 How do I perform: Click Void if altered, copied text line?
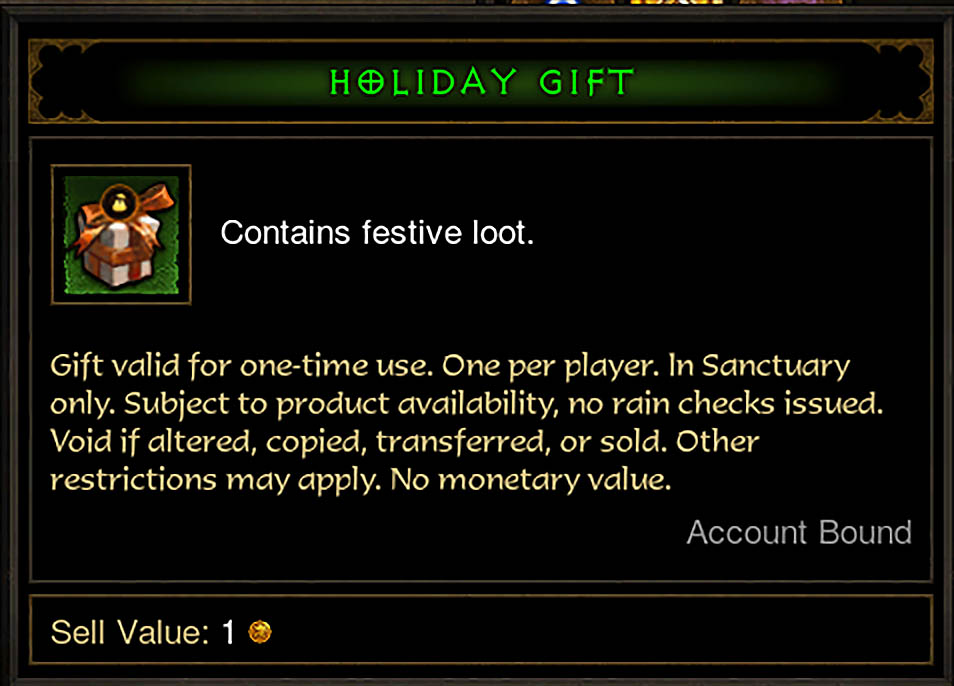pyautogui.click(x=405, y=442)
